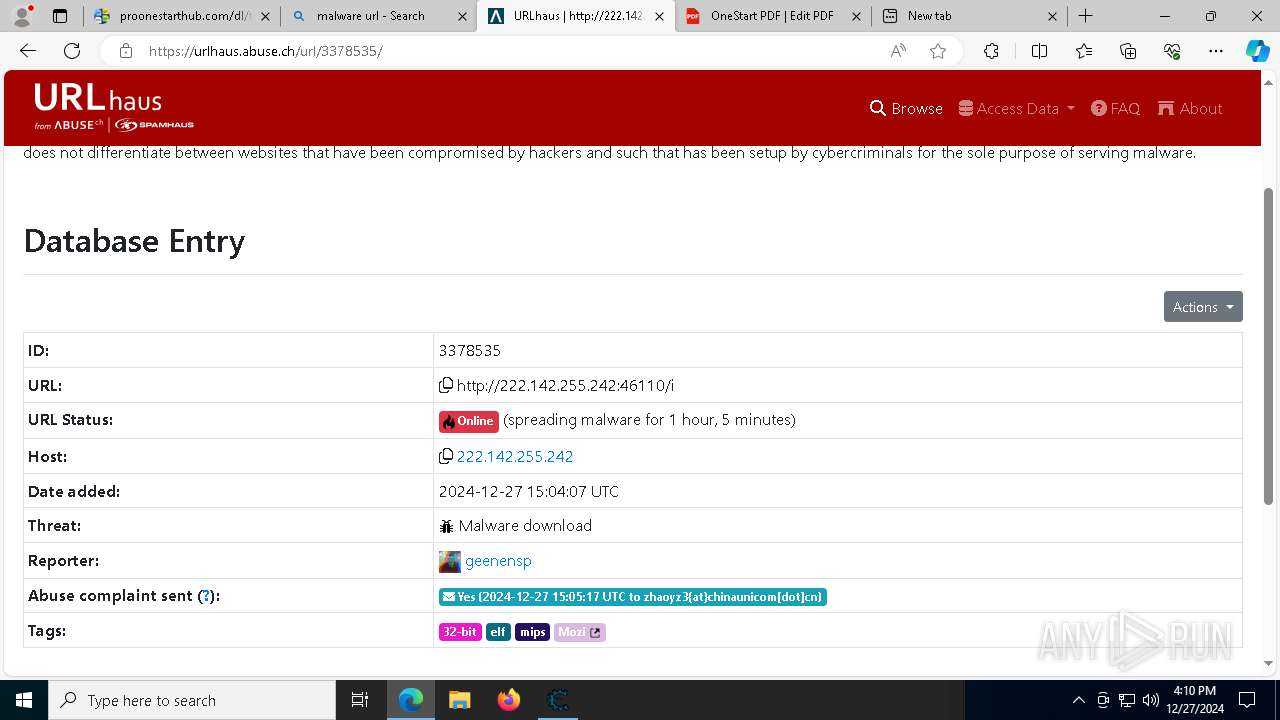The height and width of the screenshot is (720, 1280).
Task: Open the Collections icon
Action: click(1128, 51)
